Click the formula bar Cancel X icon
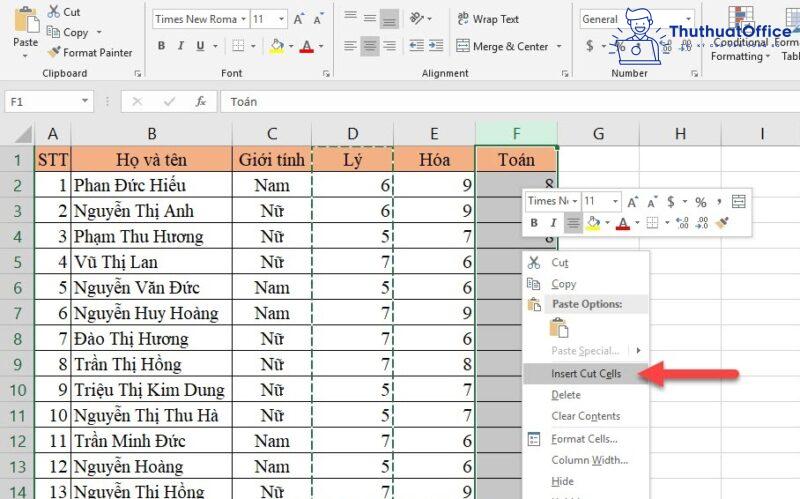800x499 pixels. (x=137, y=102)
